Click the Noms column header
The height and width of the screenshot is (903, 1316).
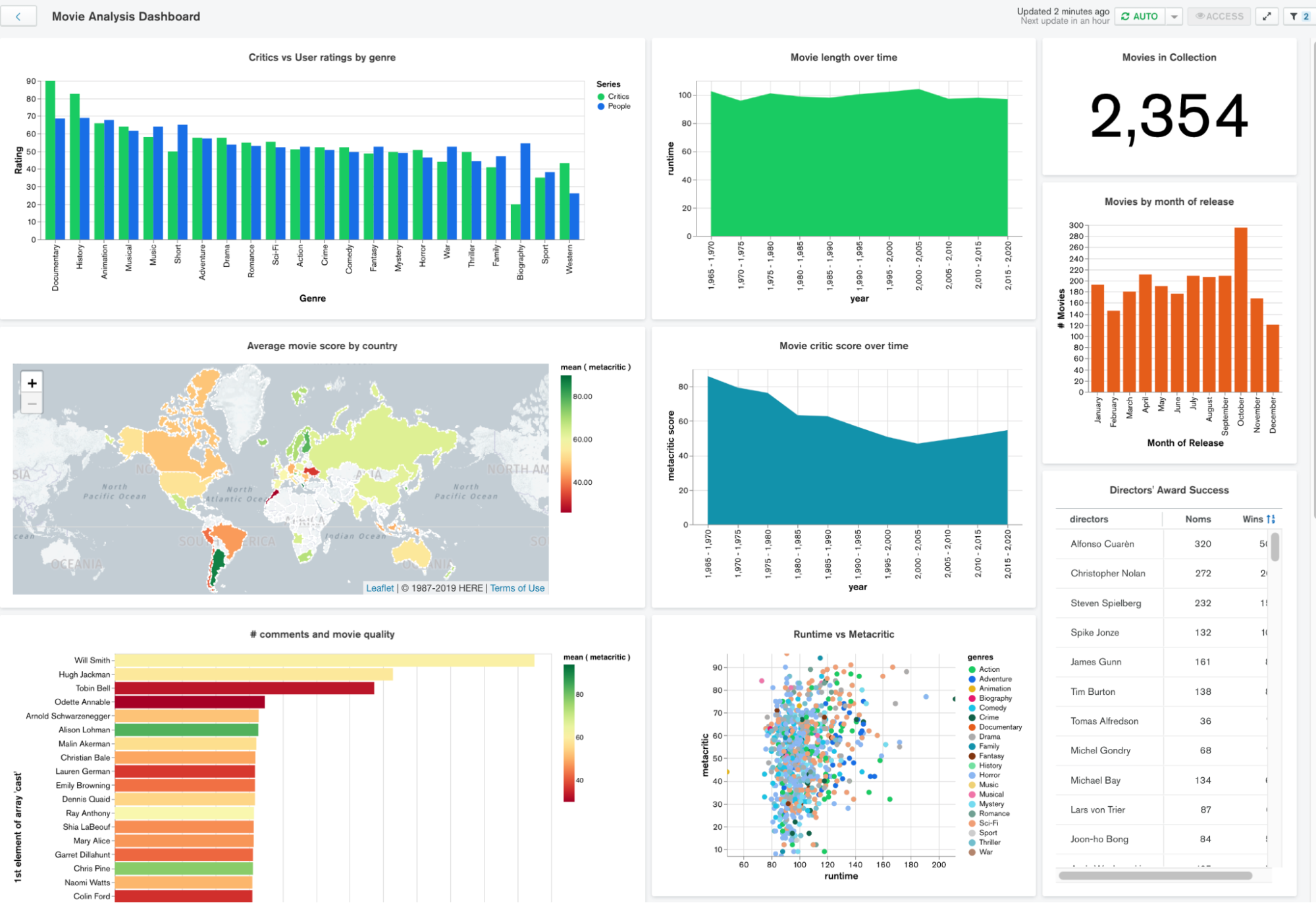tap(1198, 519)
